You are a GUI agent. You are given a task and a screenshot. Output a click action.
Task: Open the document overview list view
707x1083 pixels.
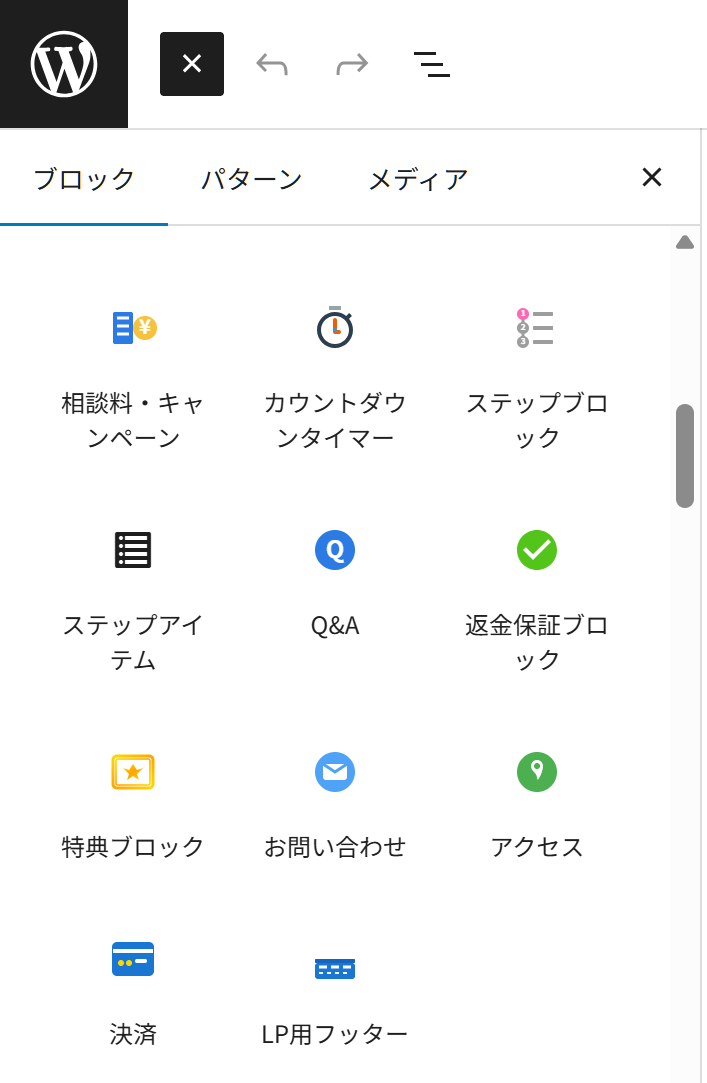coord(432,64)
